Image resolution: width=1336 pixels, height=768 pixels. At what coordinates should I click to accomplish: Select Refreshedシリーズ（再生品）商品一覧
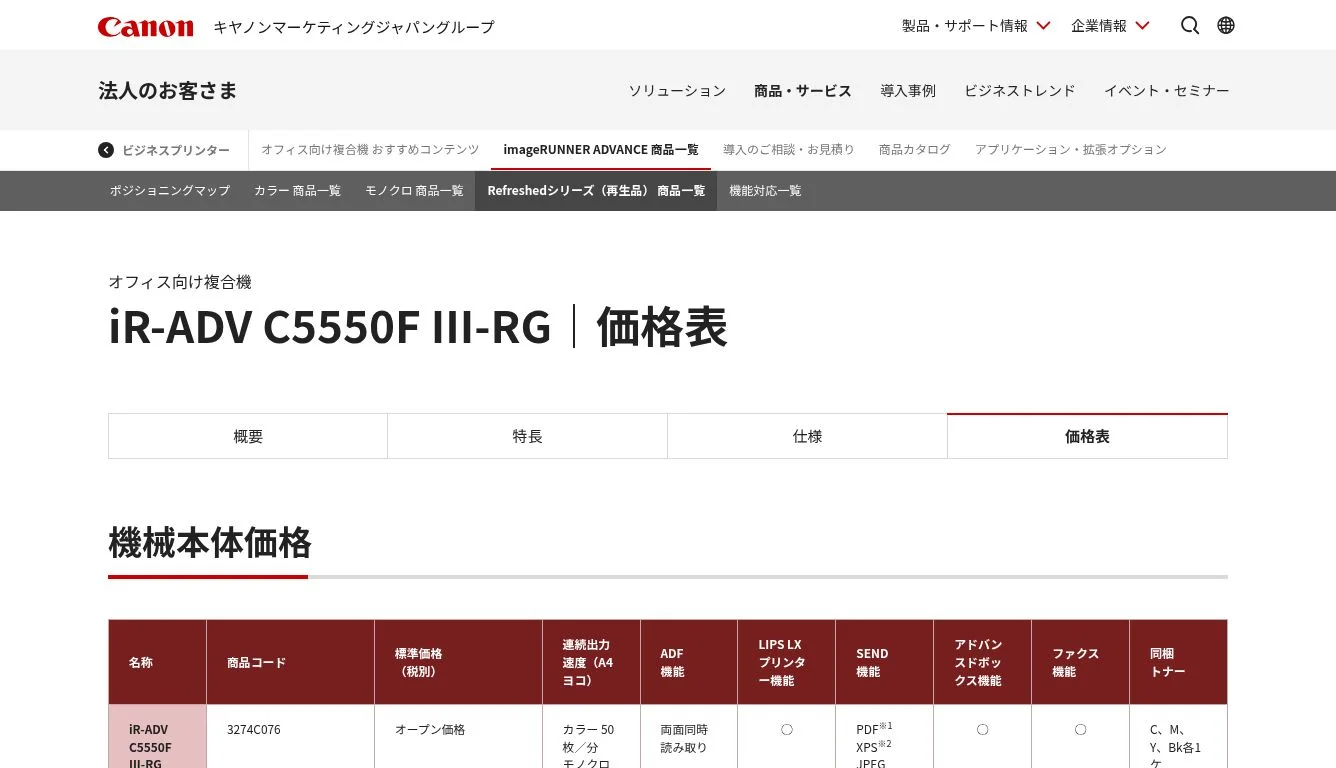(596, 191)
